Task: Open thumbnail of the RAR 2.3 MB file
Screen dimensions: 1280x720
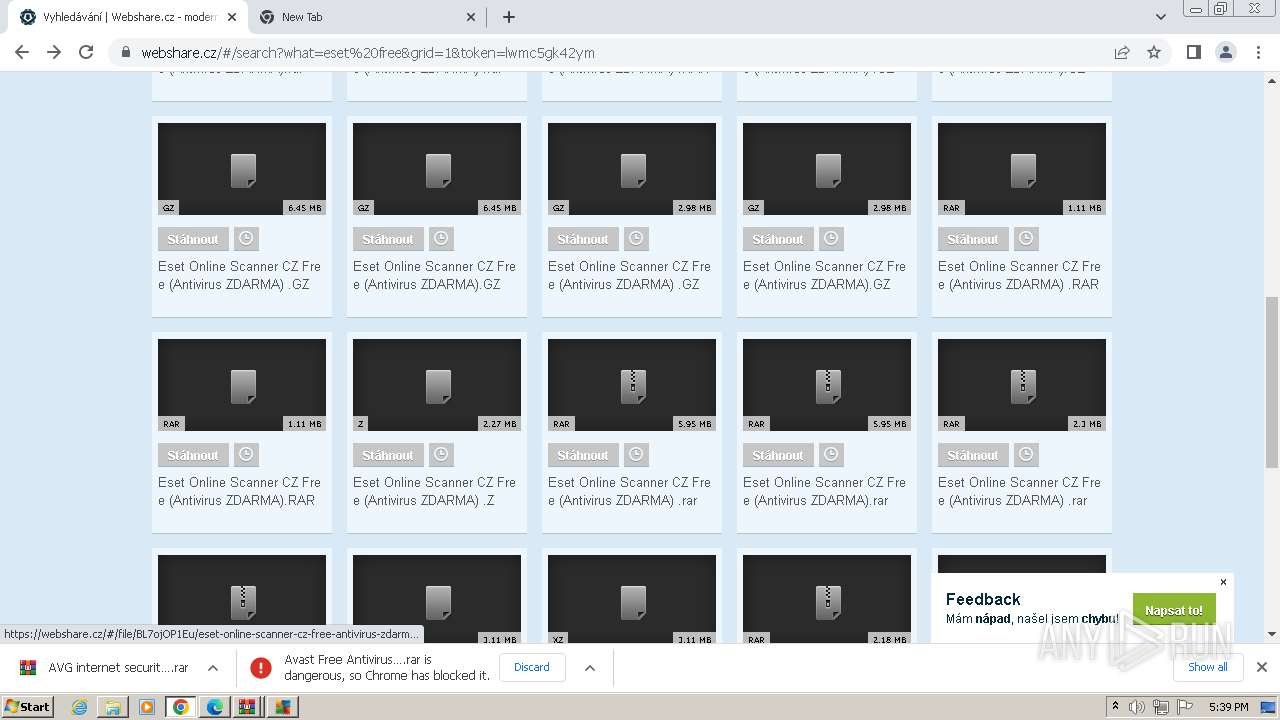Action: tap(1022, 385)
